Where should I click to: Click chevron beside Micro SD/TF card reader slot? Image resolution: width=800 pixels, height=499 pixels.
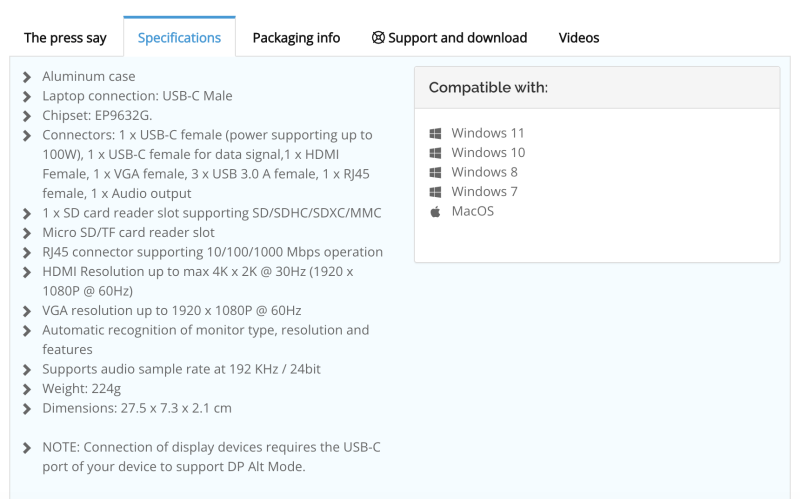click(27, 233)
